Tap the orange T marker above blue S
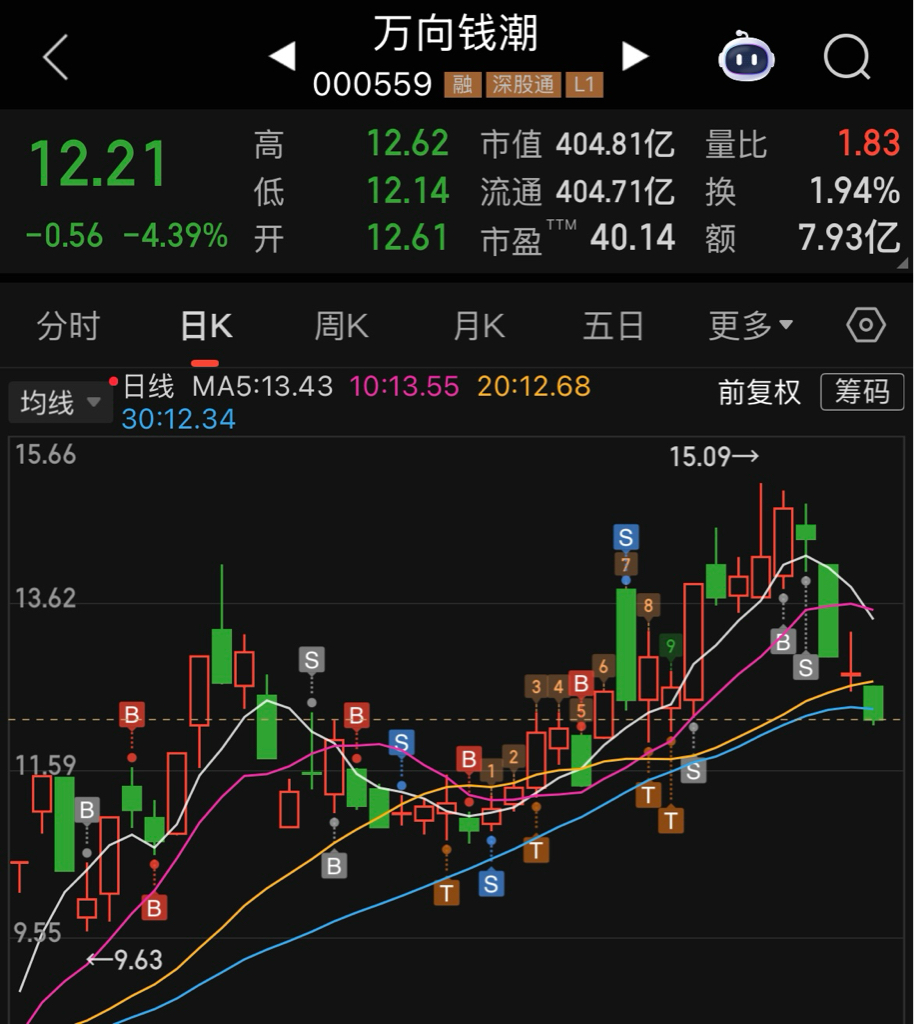This screenshot has height=1024, width=914. 447,893
